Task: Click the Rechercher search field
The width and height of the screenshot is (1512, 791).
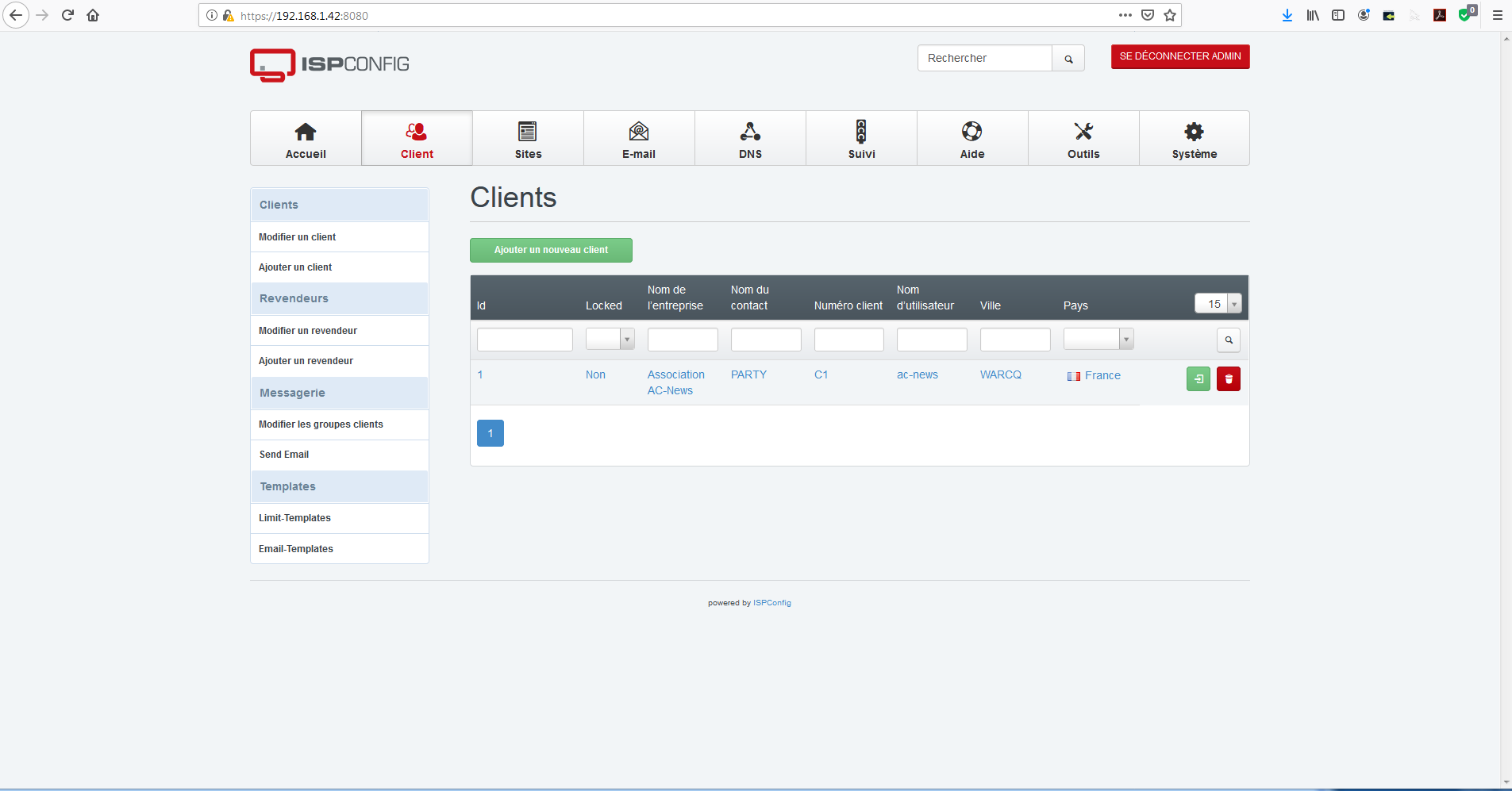Action: click(985, 59)
